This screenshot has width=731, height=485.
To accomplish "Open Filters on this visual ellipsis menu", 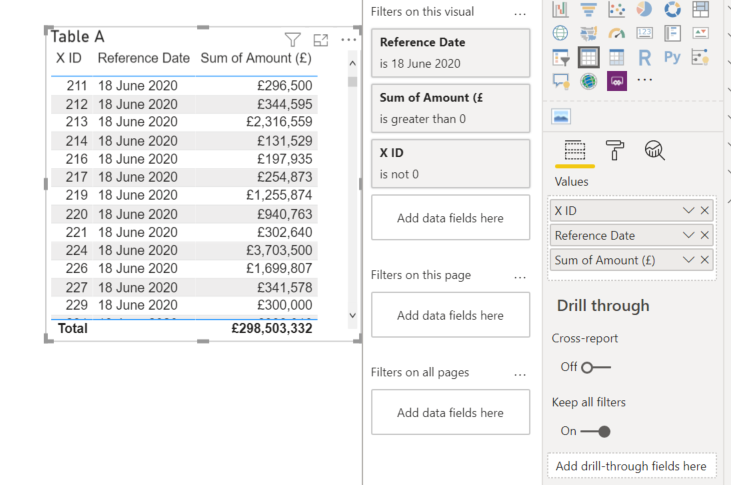I will pos(520,14).
